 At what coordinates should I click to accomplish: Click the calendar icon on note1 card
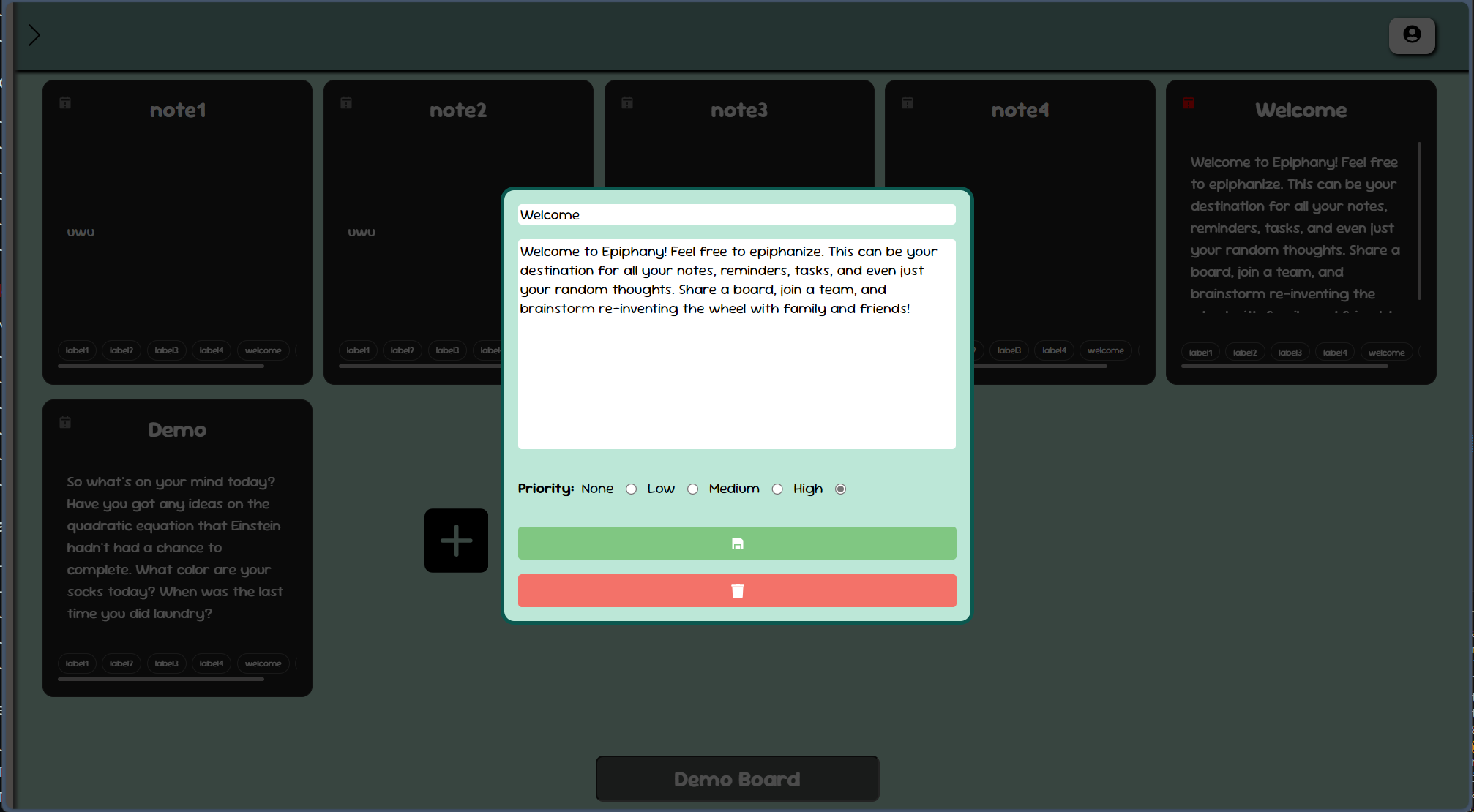pos(65,102)
